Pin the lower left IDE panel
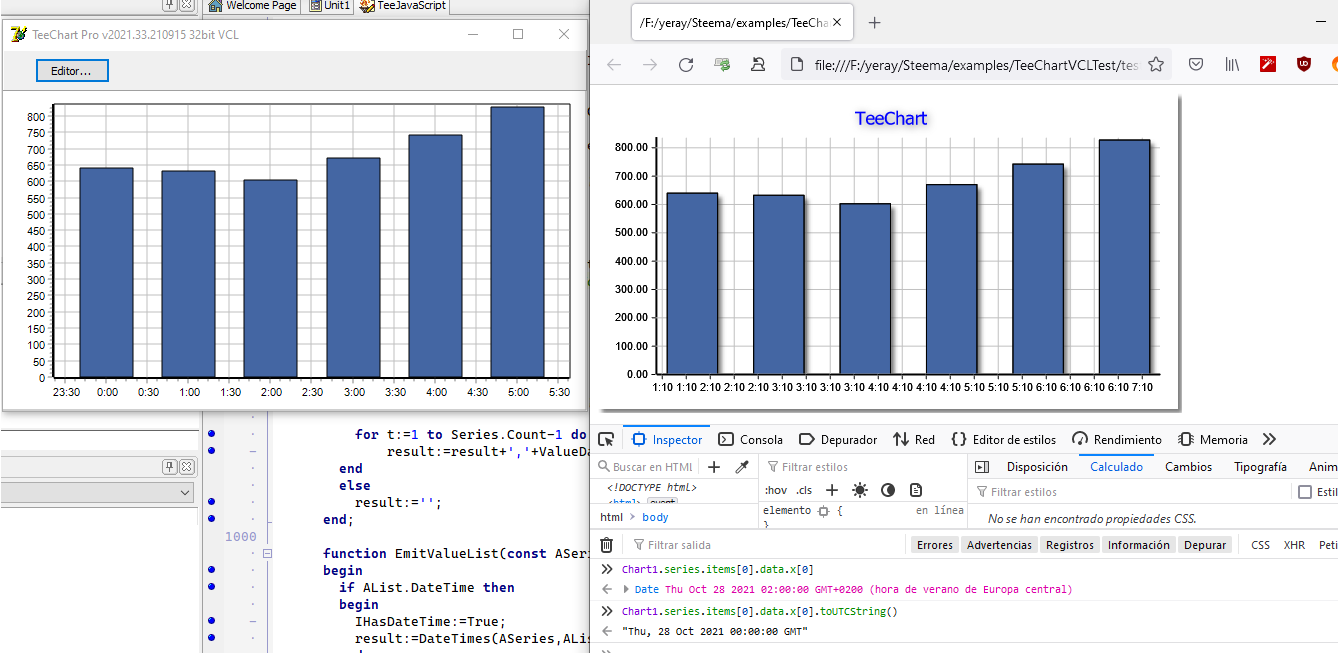Image resolution: width=1340 pixels, height=653 pixels. coord(170,467)
